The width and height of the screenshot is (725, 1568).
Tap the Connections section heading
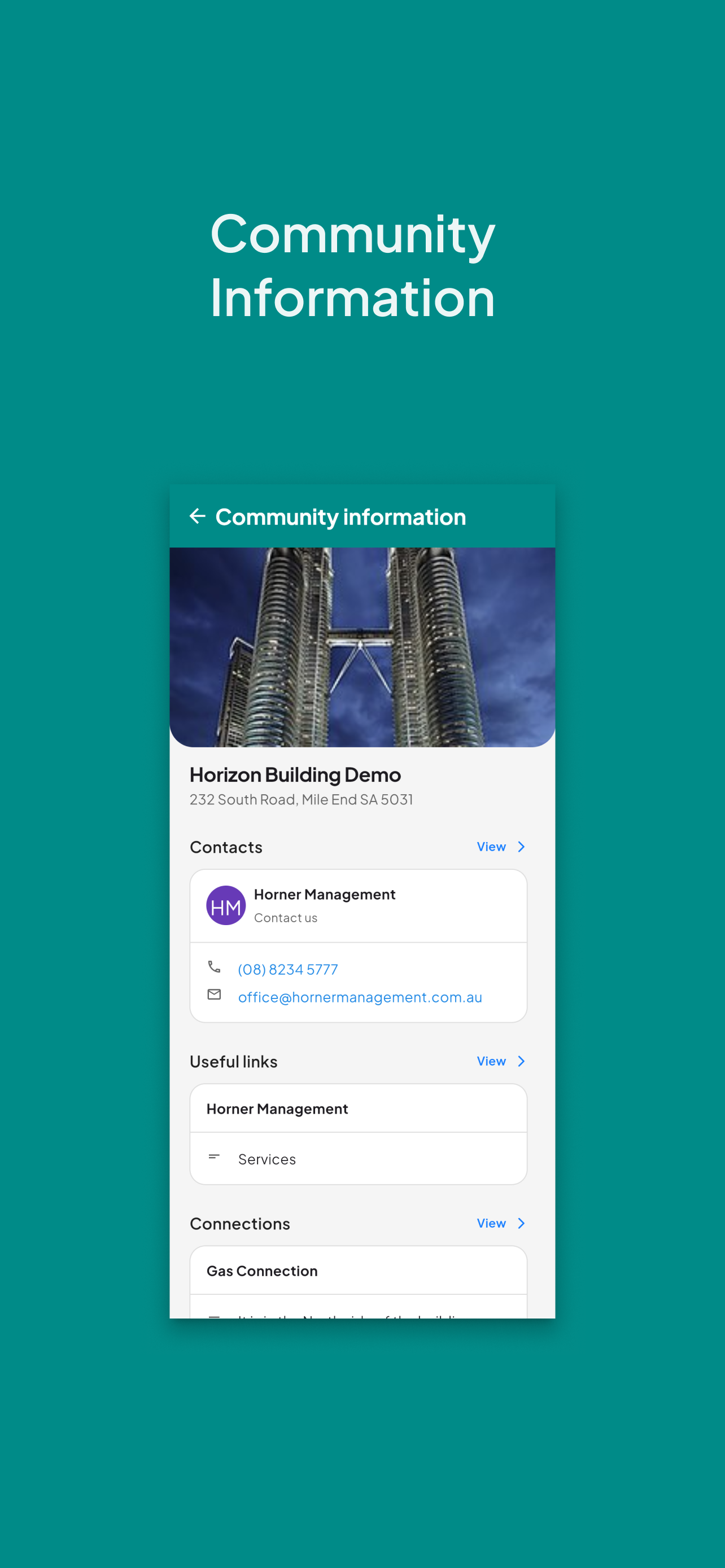(240, 1224)
